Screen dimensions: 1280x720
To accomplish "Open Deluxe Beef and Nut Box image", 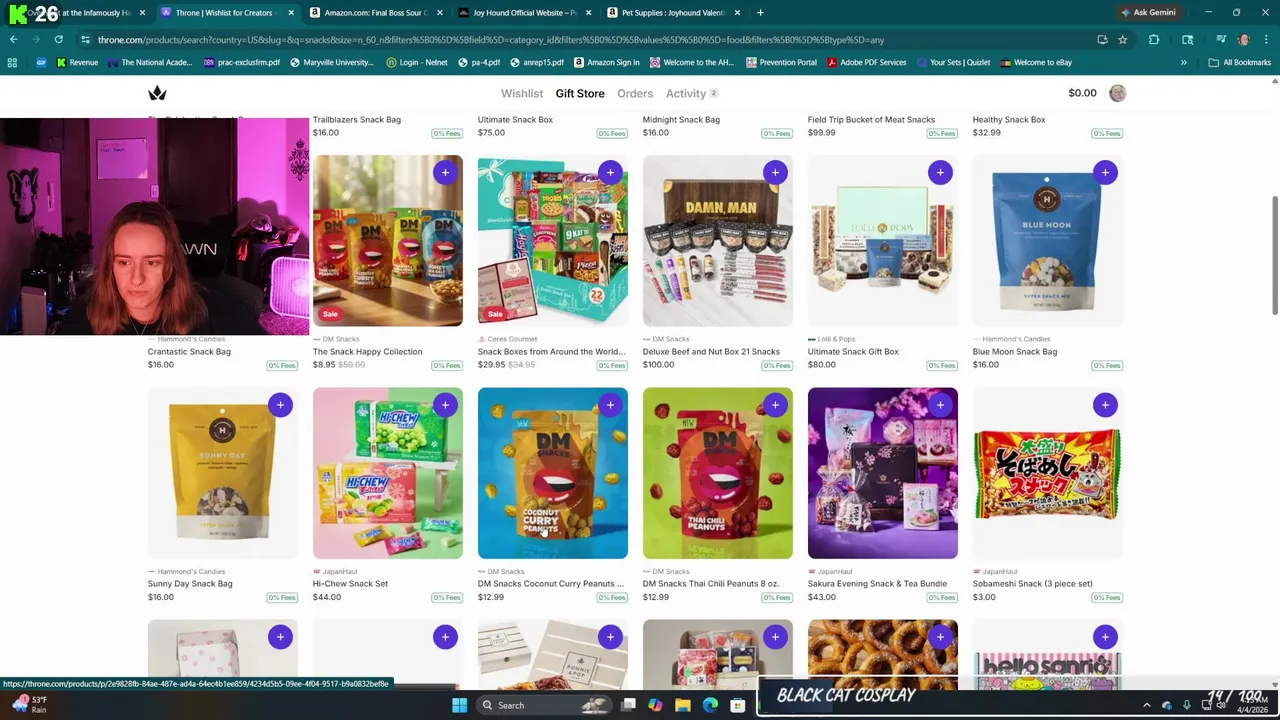I will 717,241.
